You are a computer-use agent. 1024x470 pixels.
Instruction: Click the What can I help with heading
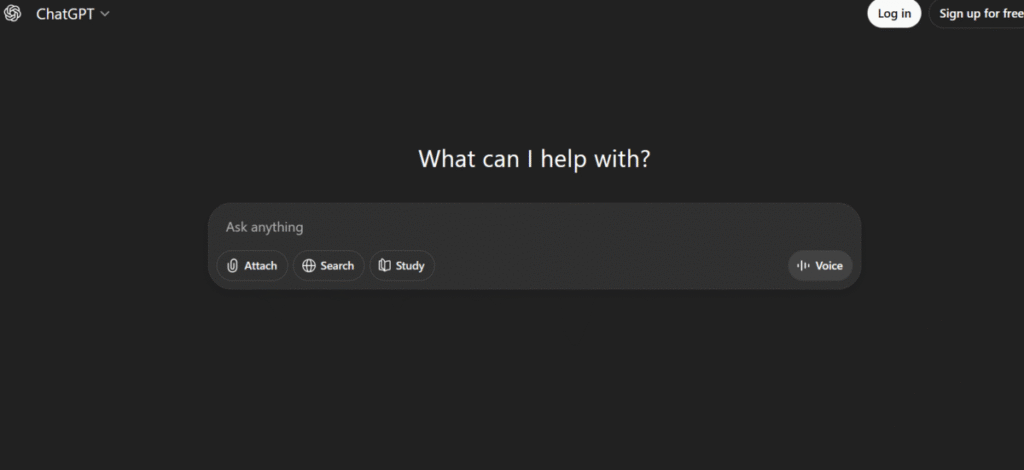(534, 159)
